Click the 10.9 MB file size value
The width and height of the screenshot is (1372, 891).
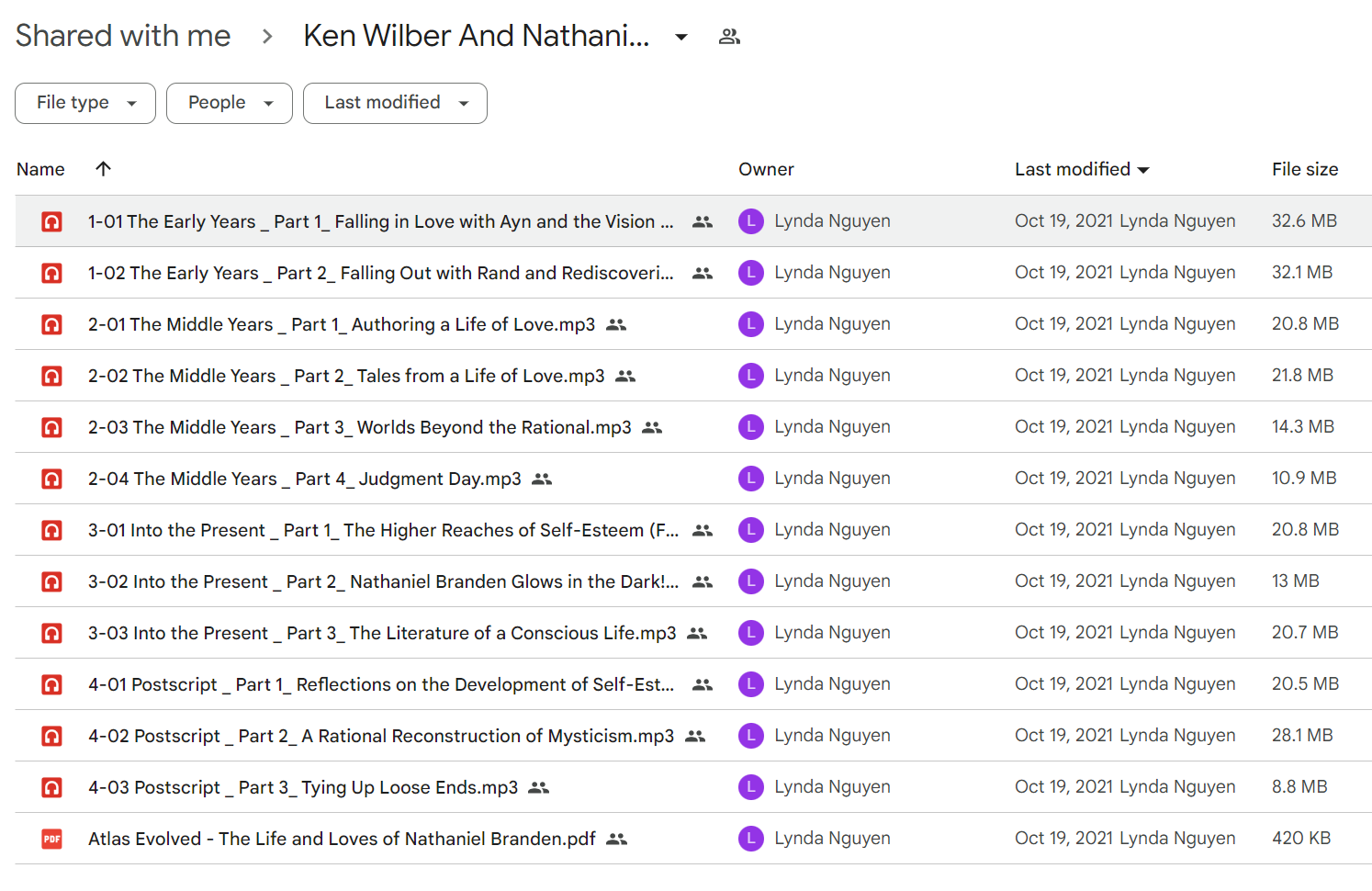[x=1304, y=479]
